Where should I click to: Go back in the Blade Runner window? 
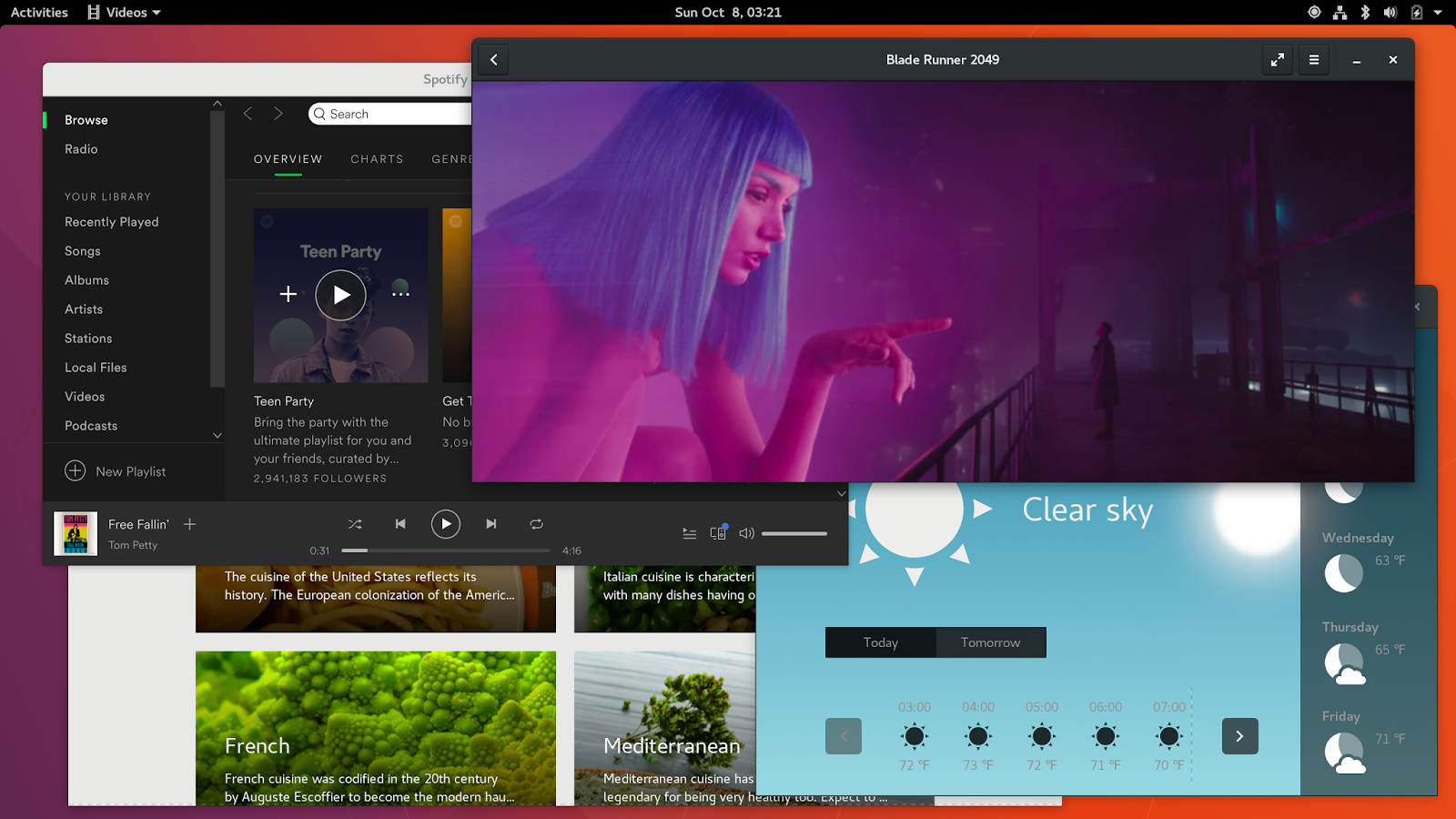click(492, 59)
